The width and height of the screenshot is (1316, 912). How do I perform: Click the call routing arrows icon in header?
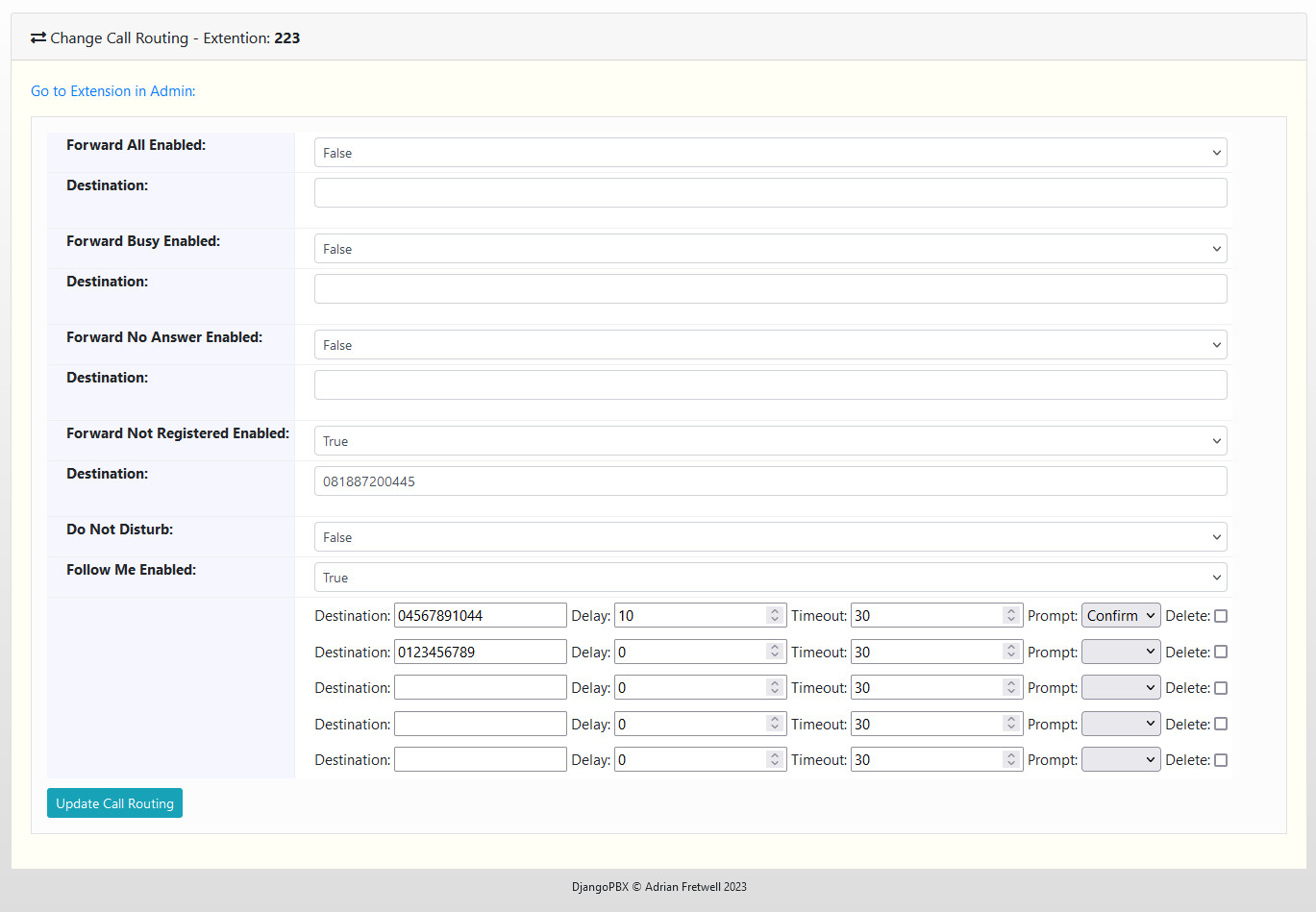pos(38,37)
